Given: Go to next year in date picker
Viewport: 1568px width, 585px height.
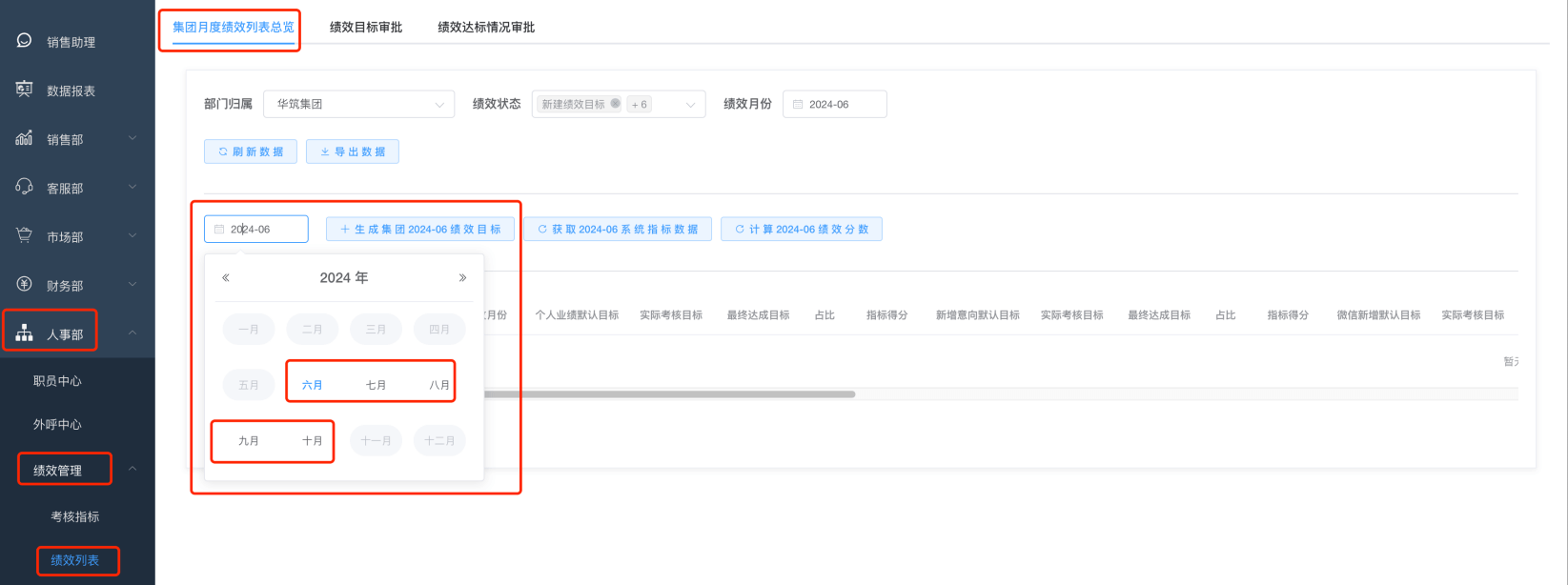Looking at the screenshot, I should [x=462, y=278].
